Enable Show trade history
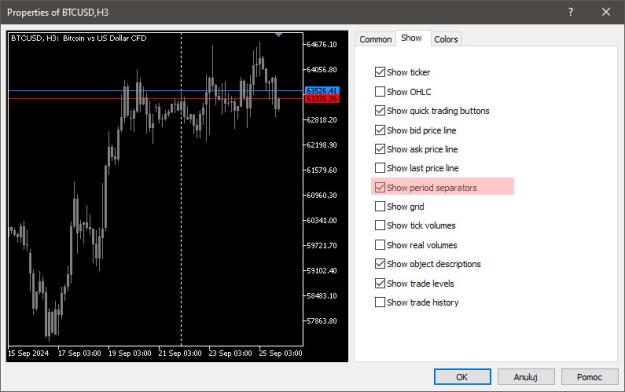Viewport: 625px width, 392px height. click(x=380, y=302)
